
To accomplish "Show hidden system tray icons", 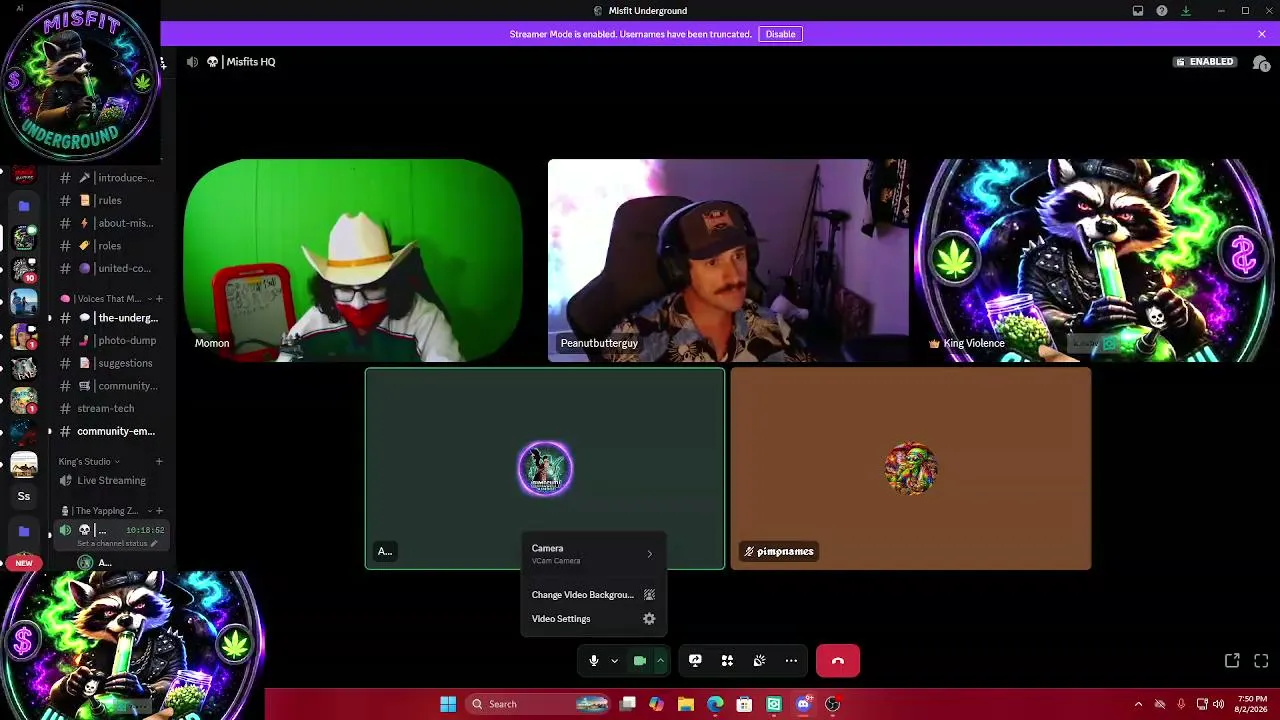I will [1138, 704].
